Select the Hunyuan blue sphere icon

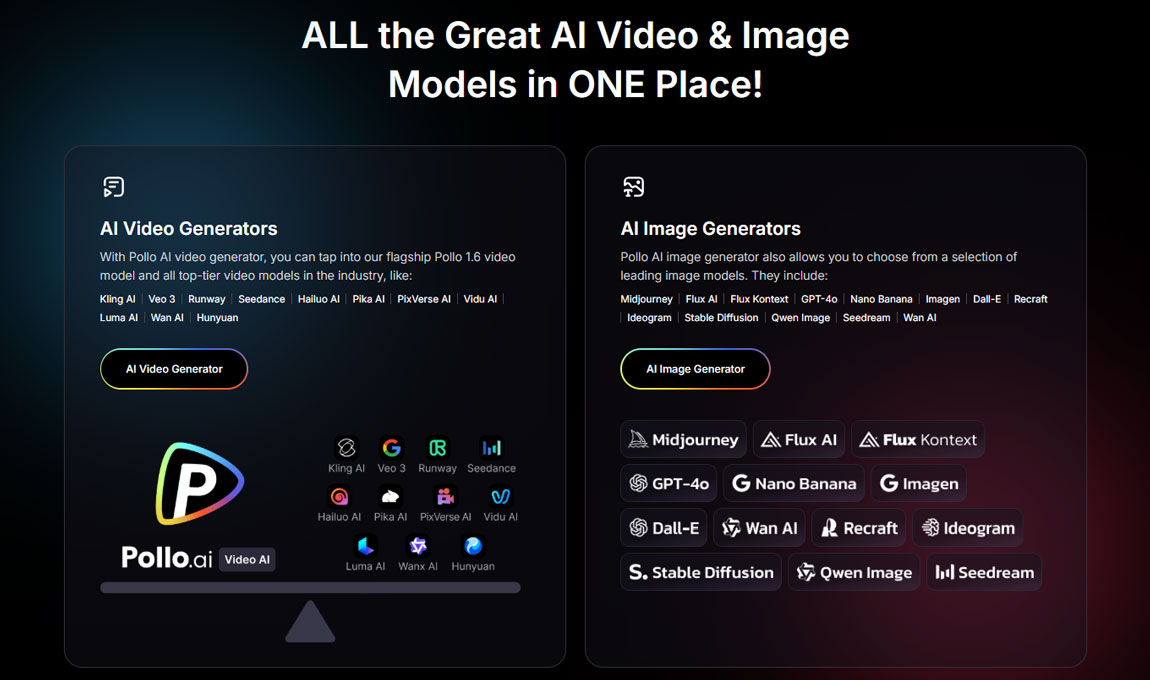[x=473, y=546]
